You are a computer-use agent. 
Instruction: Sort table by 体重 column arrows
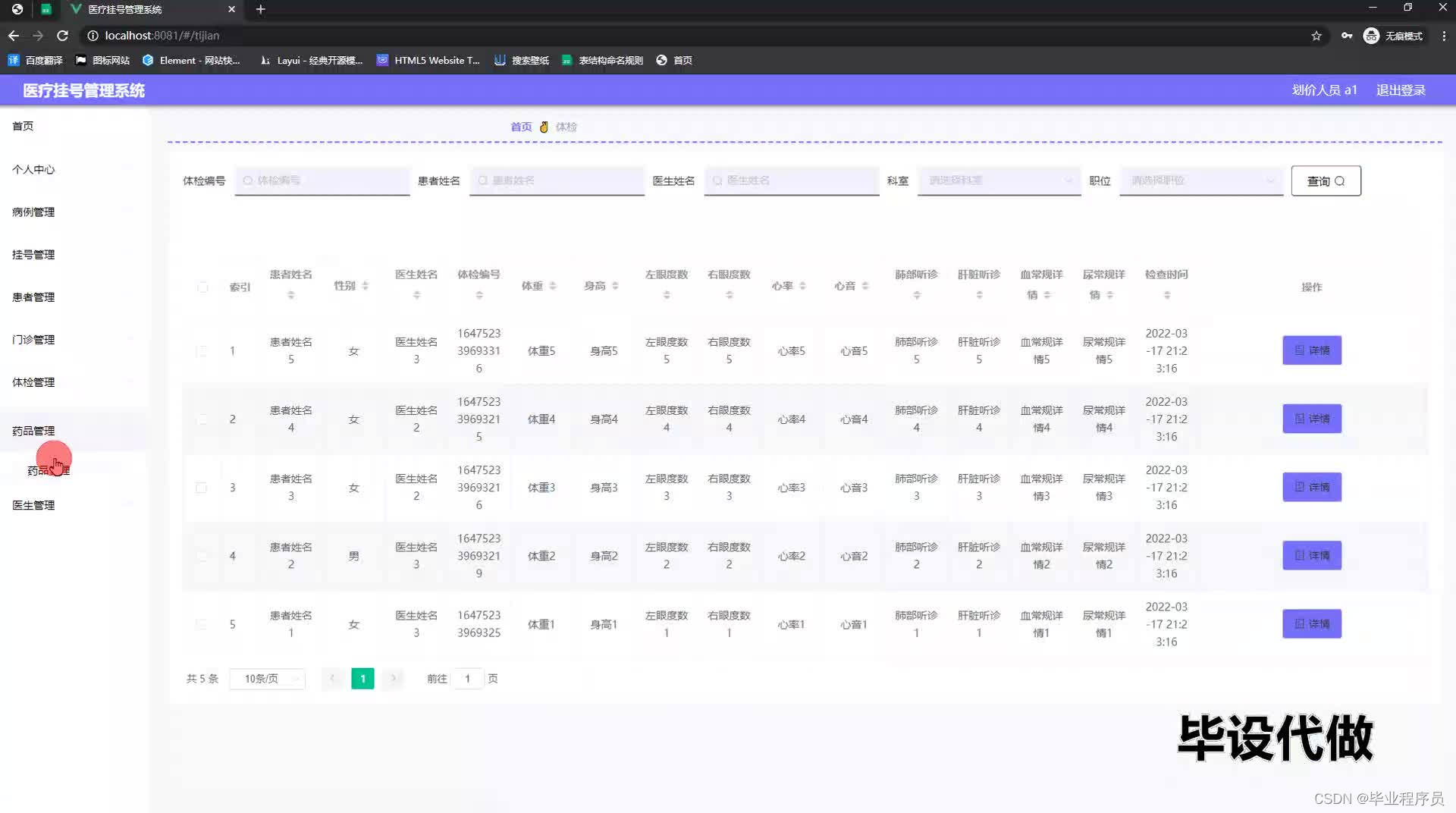(x=553, y=286)
